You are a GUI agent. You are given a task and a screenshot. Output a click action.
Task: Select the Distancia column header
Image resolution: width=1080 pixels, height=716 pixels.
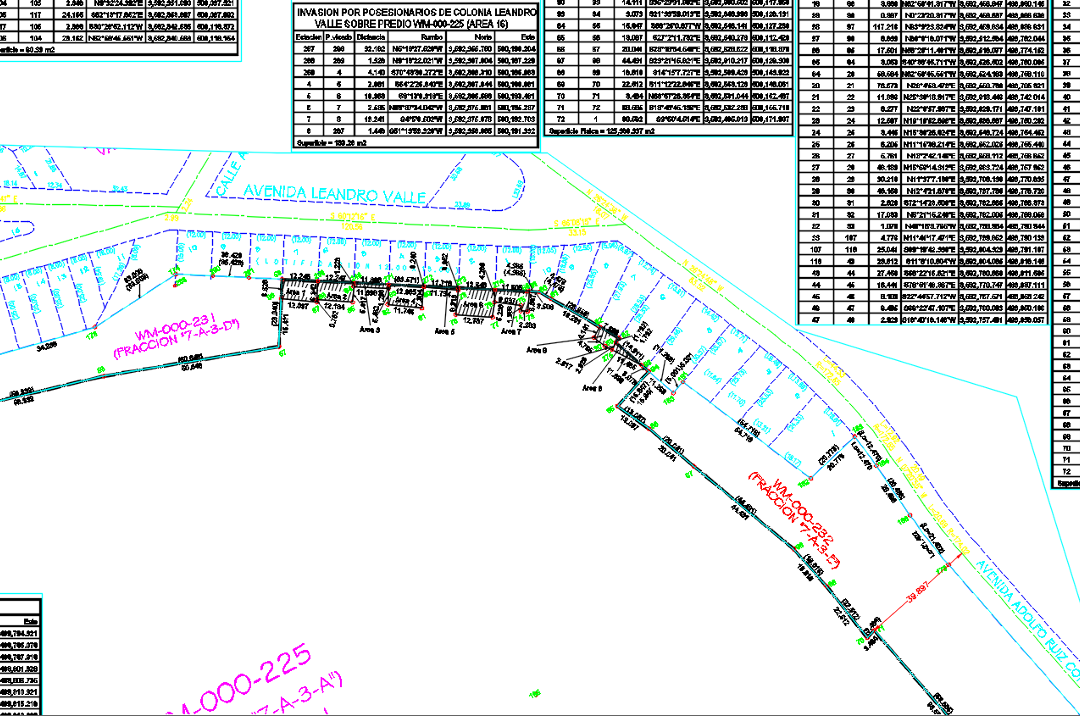tap(371, 34)
